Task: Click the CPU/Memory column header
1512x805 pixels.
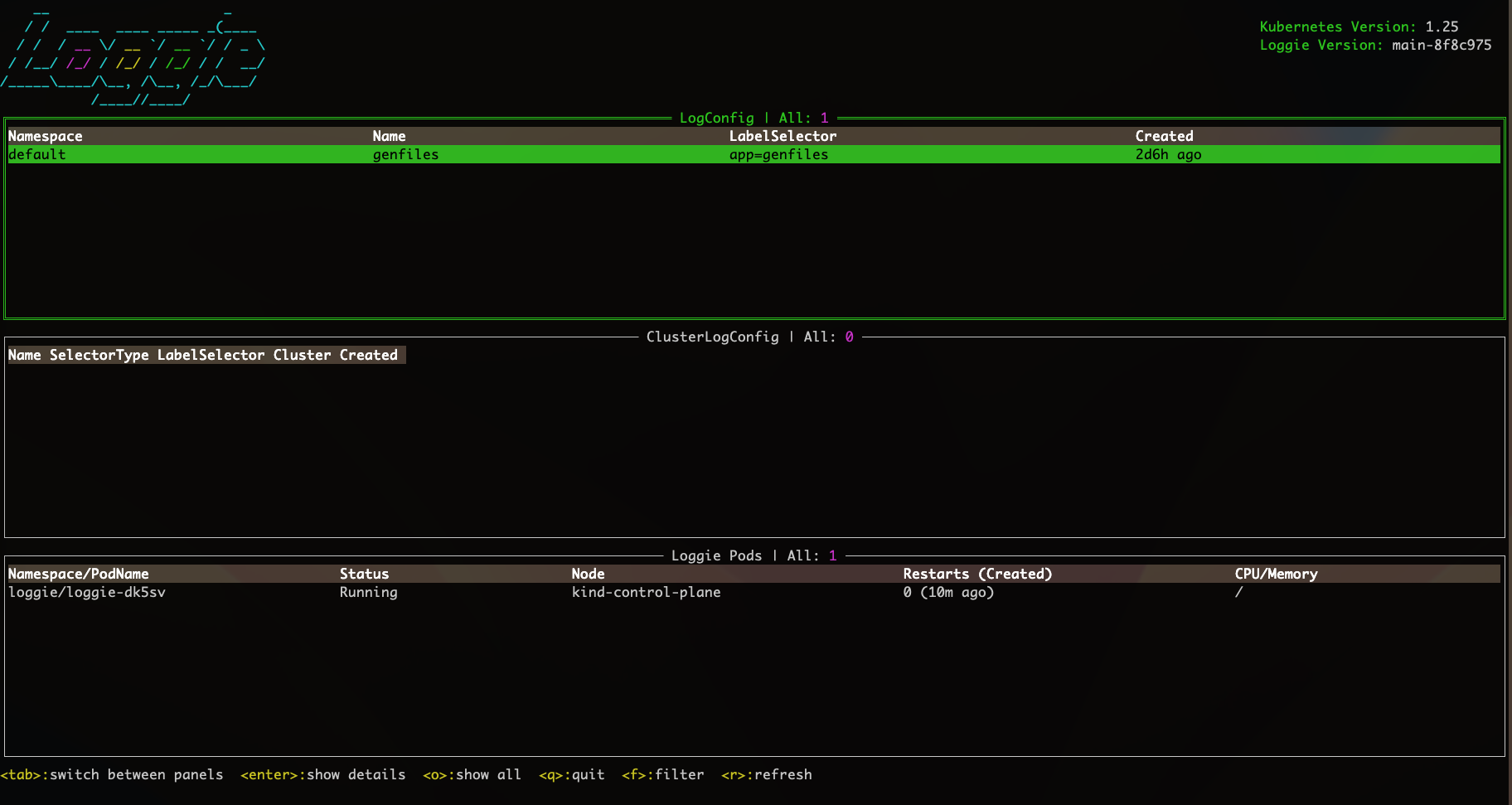Action: click(x=1276, y=574)
